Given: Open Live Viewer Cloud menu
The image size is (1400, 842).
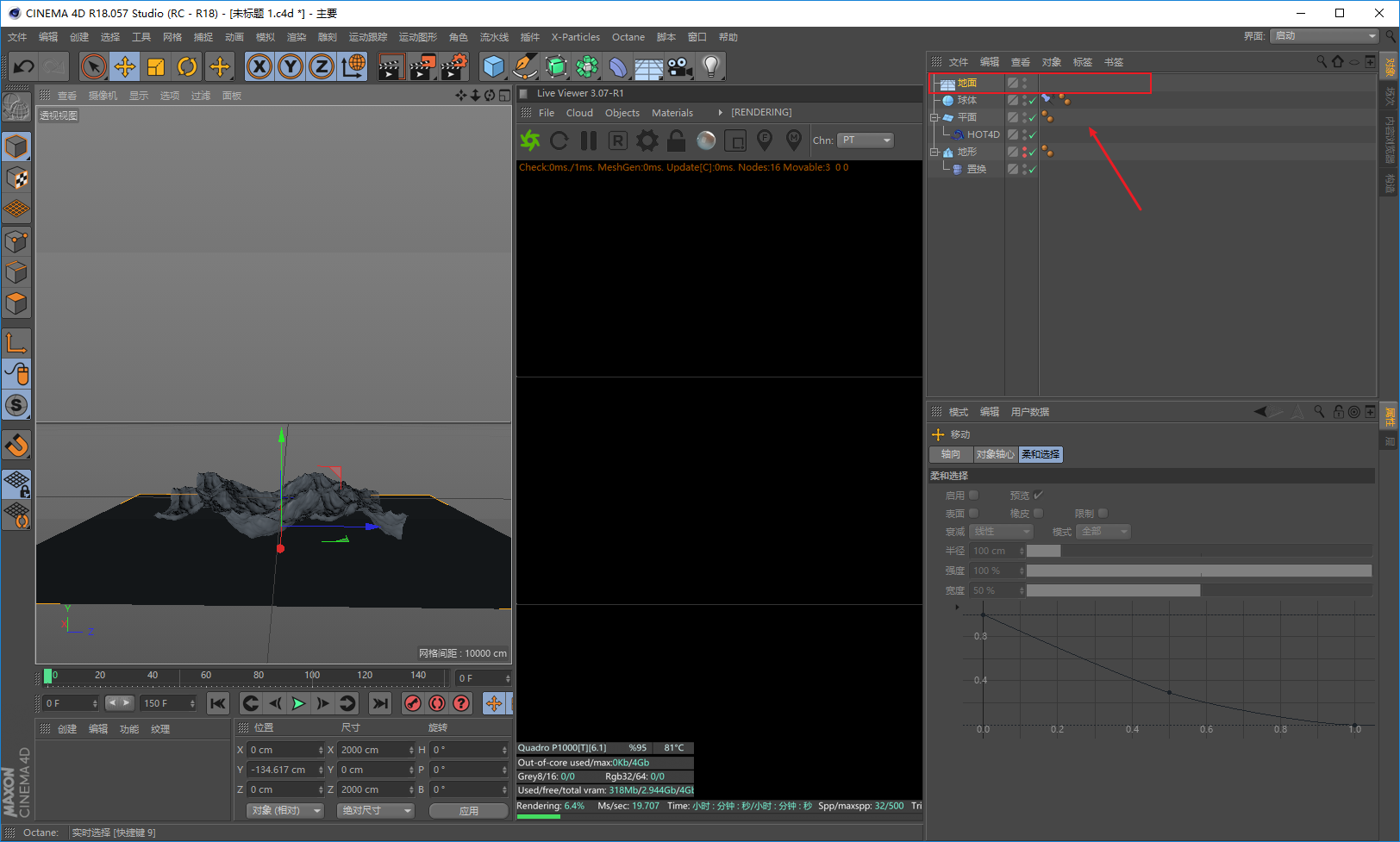Looking at the screenshot, I should pyautogui.click(x=579, y=113).
